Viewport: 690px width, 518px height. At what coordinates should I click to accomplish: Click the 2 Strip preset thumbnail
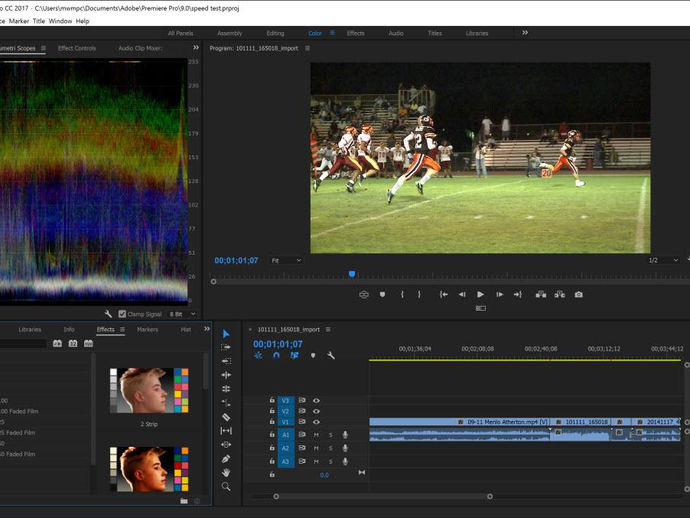pos(151,389)
